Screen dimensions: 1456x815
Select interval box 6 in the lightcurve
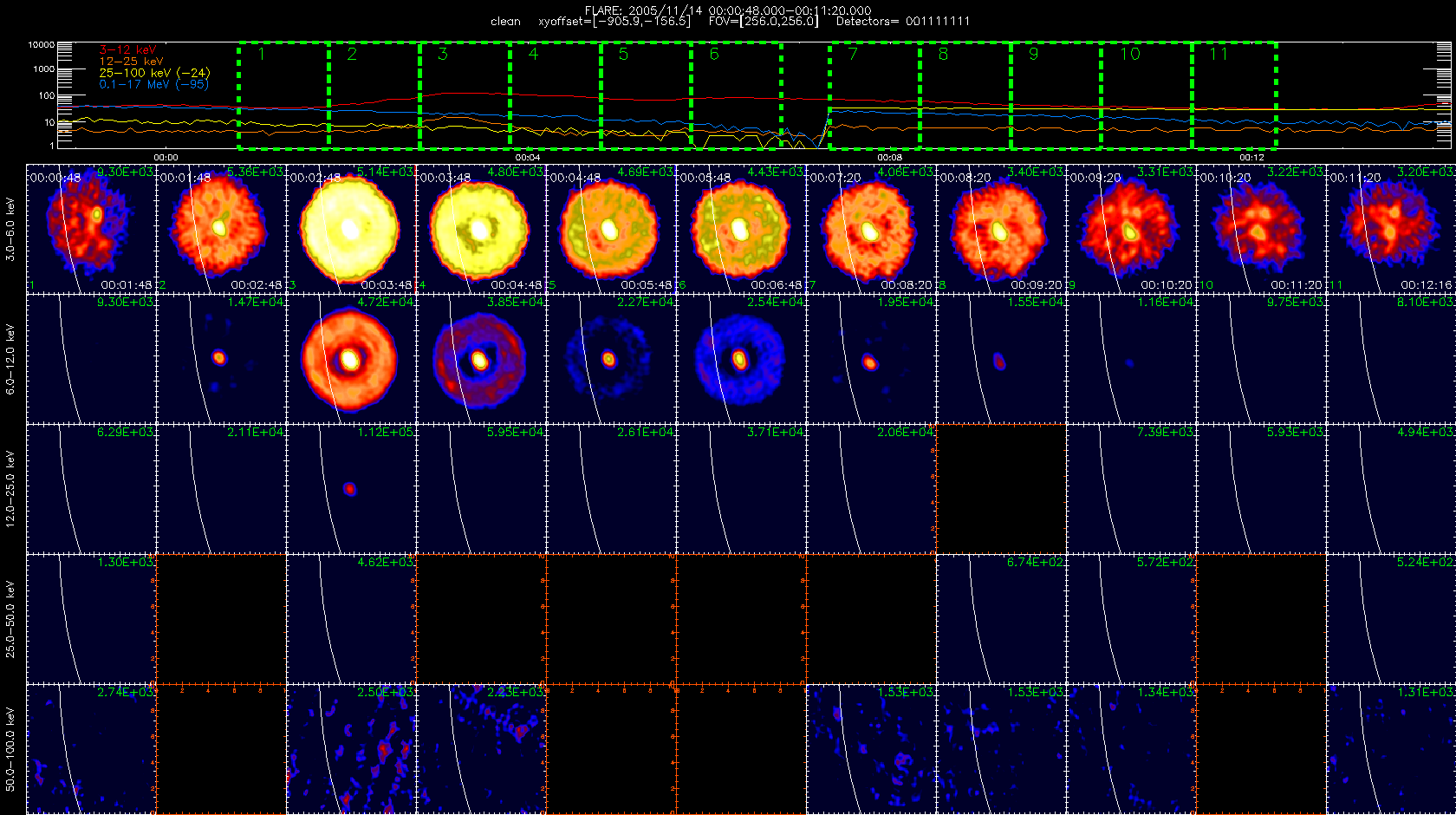[737, 94]
